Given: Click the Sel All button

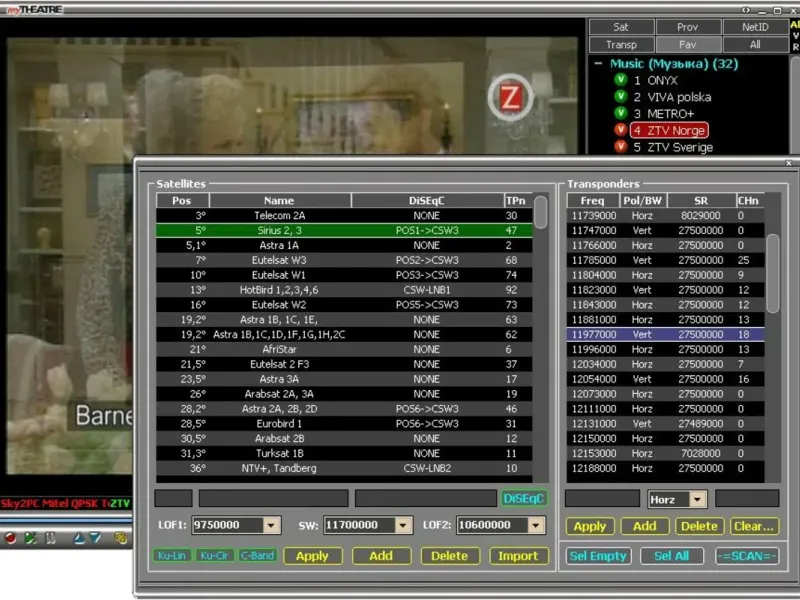Looking at the screenshot, I should click(x=672, y=556).
